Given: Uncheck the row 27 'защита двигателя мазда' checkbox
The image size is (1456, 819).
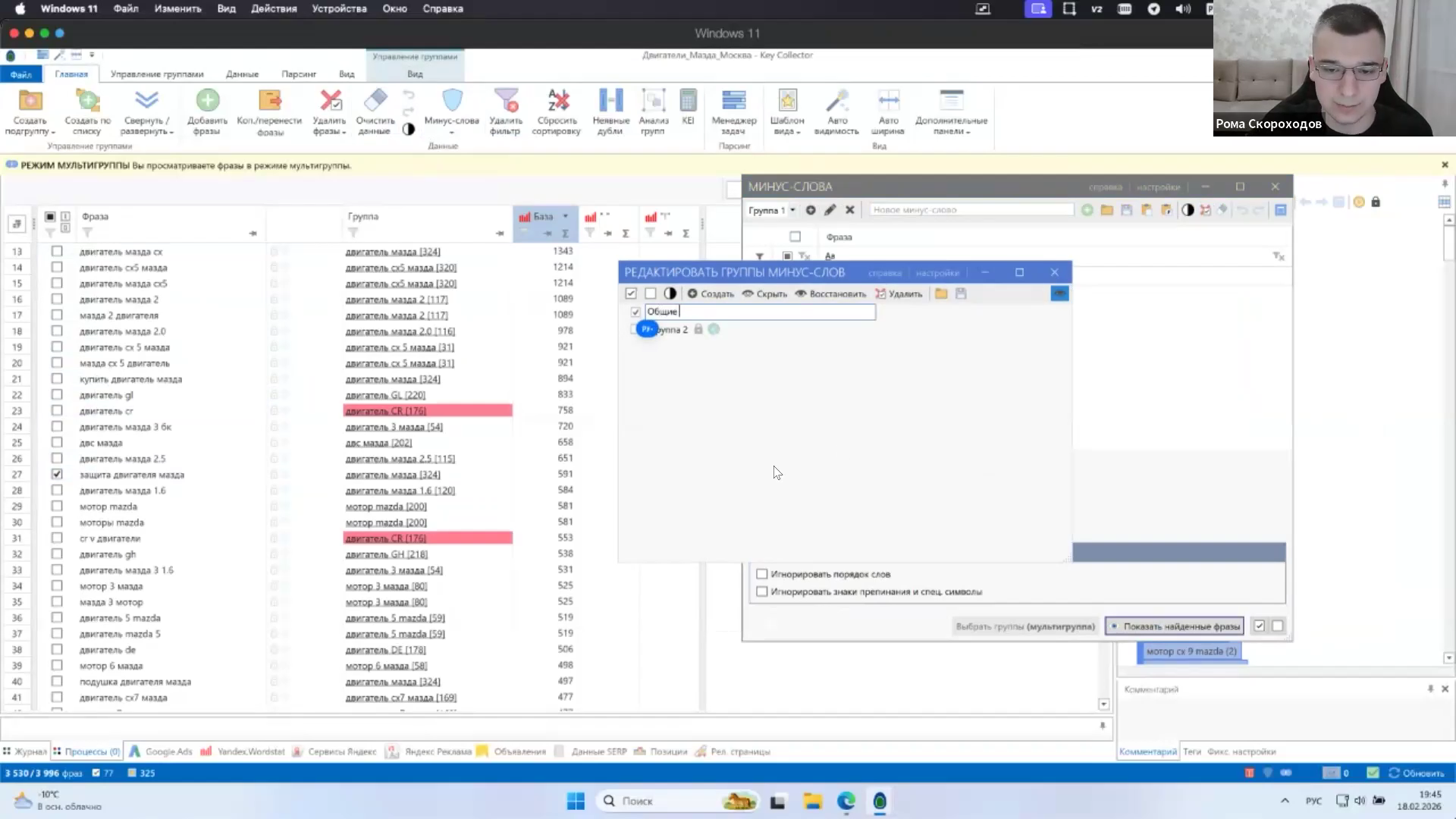Looking at the screenshot, I should point(57,474).
